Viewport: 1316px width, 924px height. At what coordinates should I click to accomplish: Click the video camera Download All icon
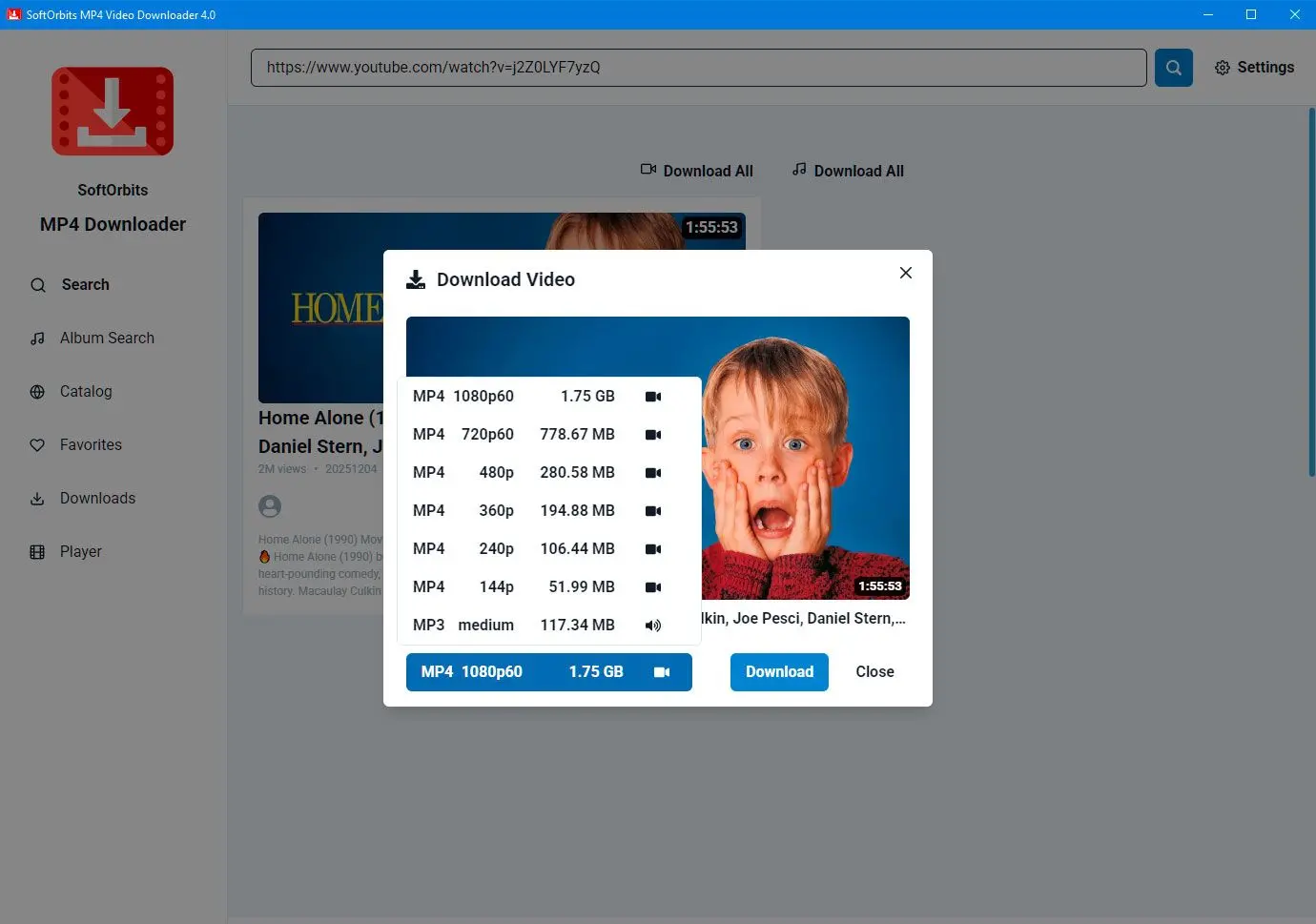click(x=648, y=170)
